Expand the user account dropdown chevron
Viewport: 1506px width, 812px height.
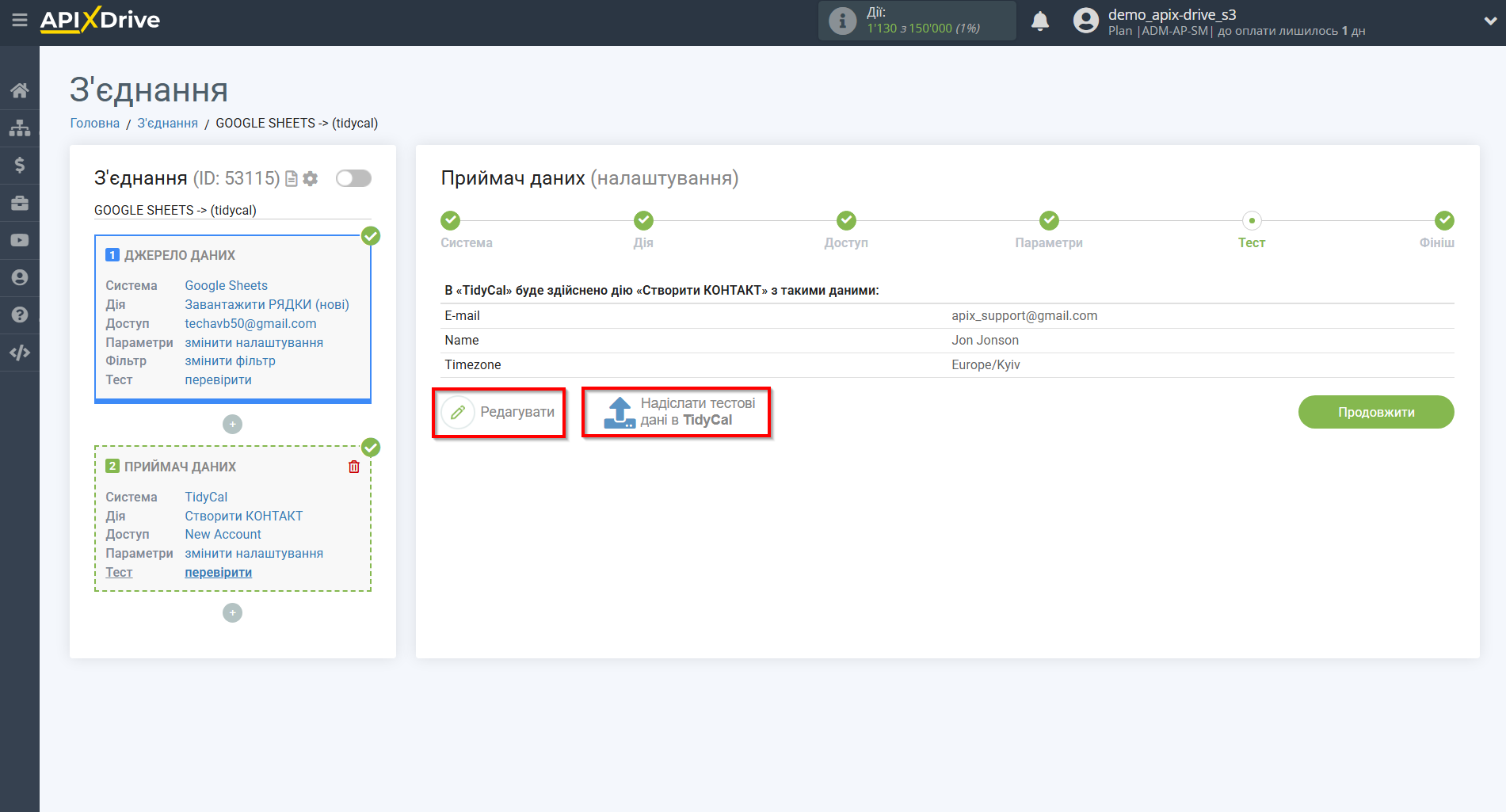1489,21
